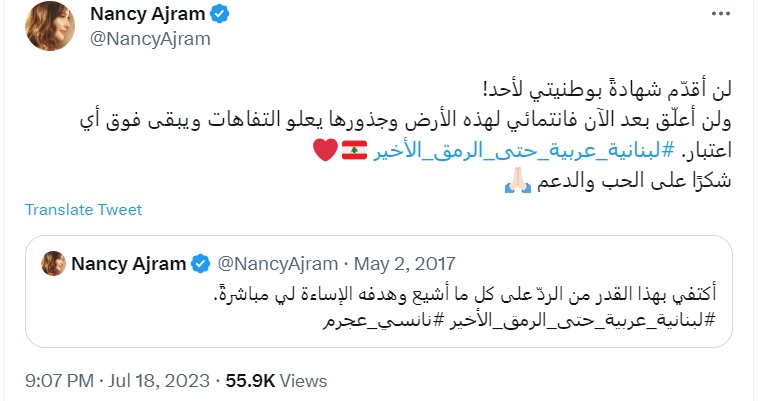Click the small avatar in the quoted tweet
The image size is (767, 401).
click(x=53, y=264)
